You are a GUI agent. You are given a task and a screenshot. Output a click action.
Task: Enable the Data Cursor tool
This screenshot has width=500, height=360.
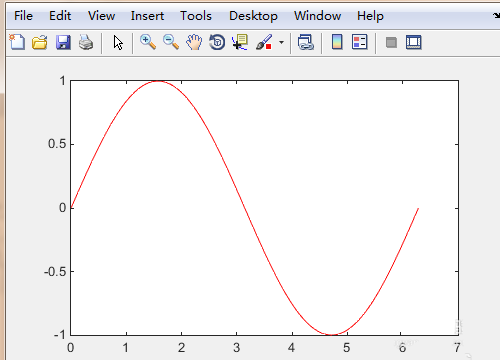click(240, 42)
